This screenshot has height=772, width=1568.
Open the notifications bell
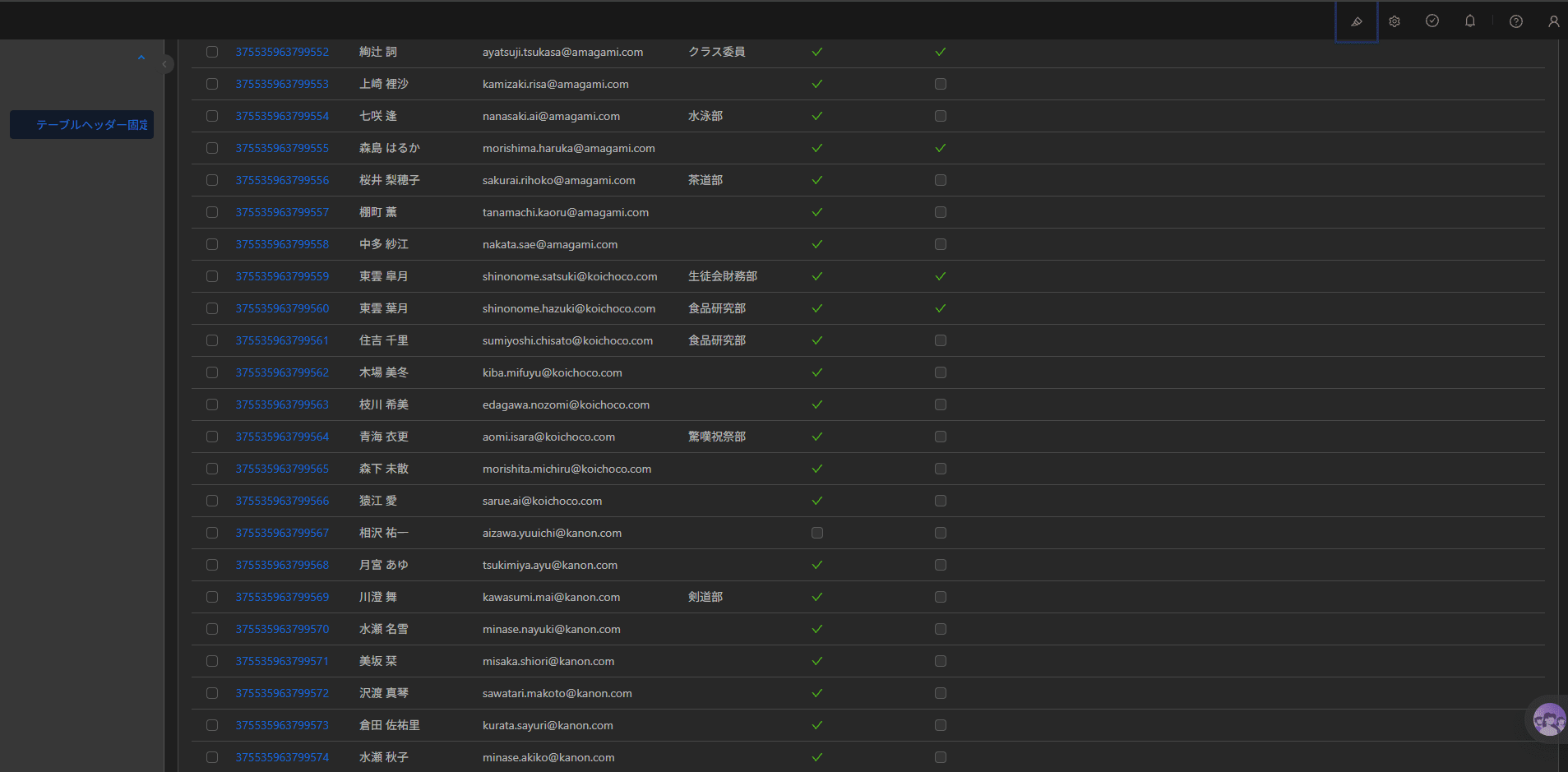(x=1470, y=21)
